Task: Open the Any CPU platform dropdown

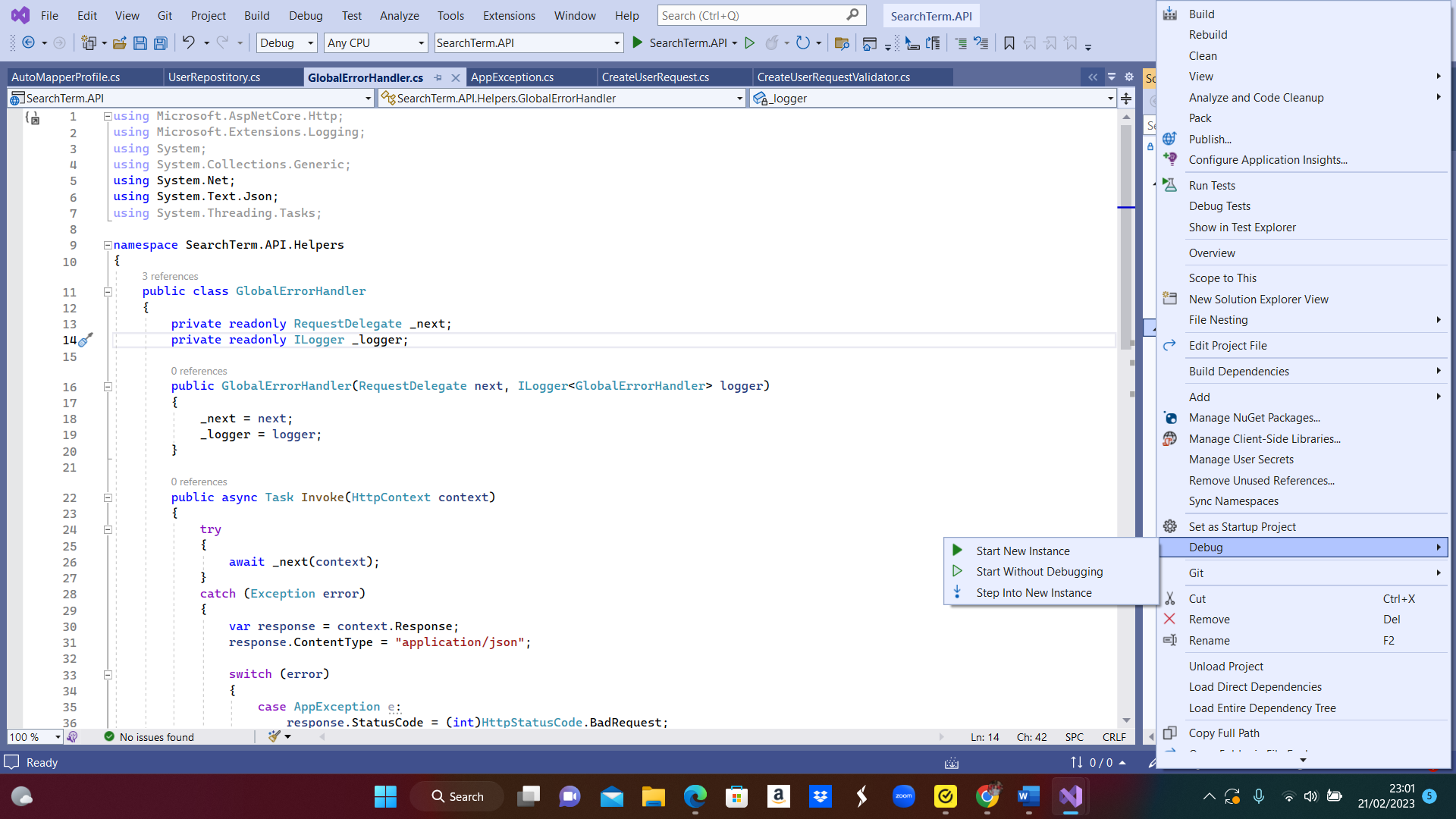Action: point(421,43)
